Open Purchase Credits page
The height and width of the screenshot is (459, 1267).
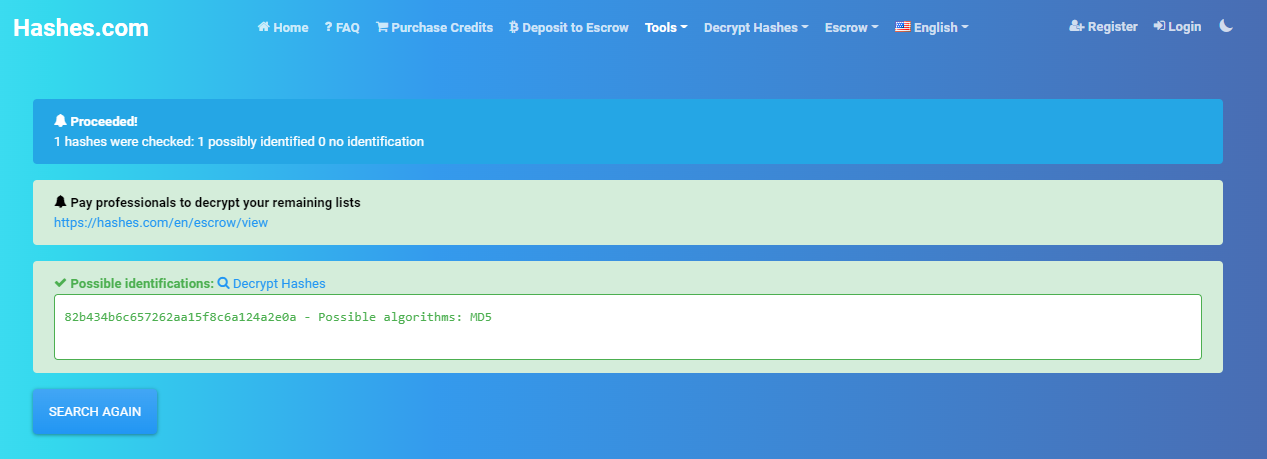(434, 27)
